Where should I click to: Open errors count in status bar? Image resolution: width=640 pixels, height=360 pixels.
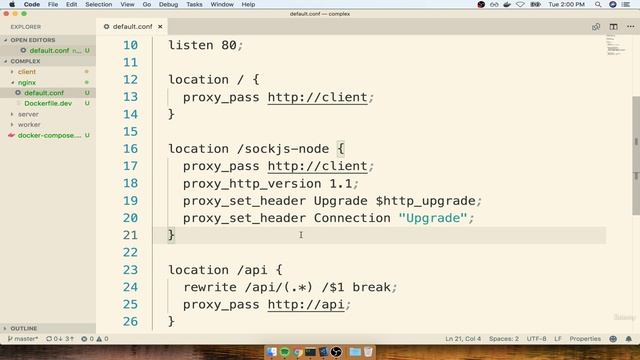pos(87,339)
